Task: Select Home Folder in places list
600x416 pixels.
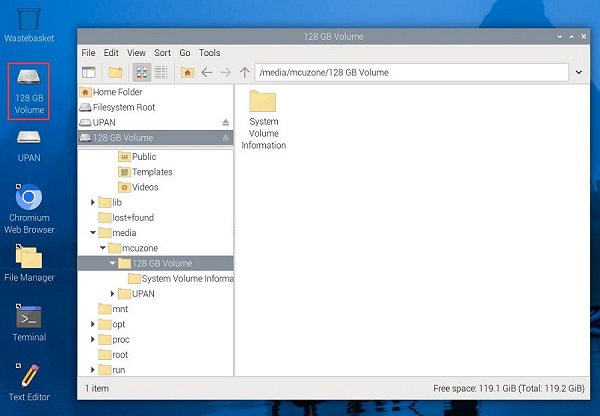Action: [155, 92]
